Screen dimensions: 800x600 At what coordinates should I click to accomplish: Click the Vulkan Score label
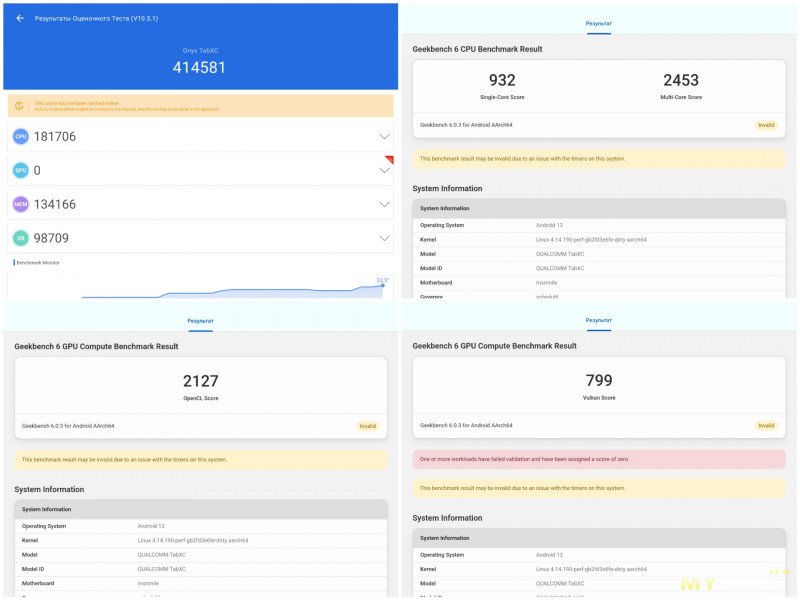tap(599, 397)
